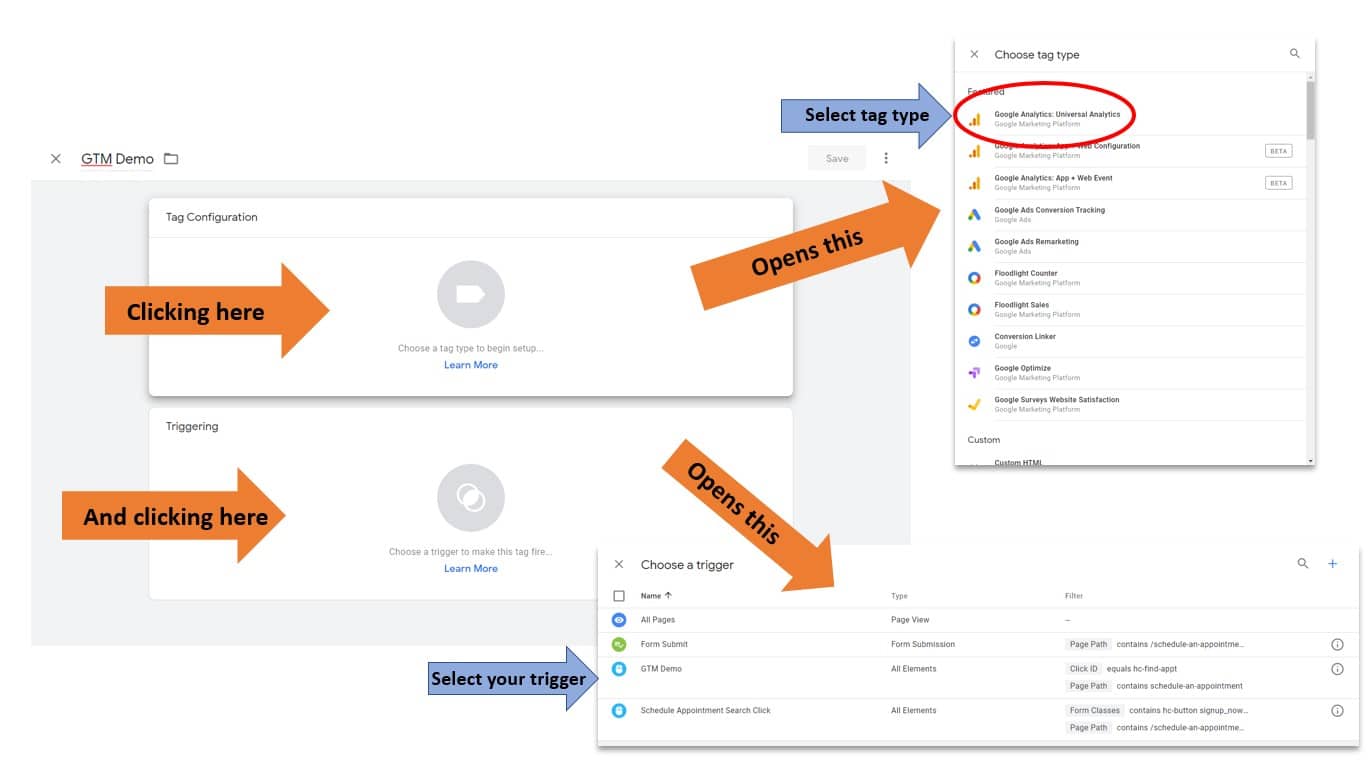Close the Choose tag type panel

tap(974, 54)
